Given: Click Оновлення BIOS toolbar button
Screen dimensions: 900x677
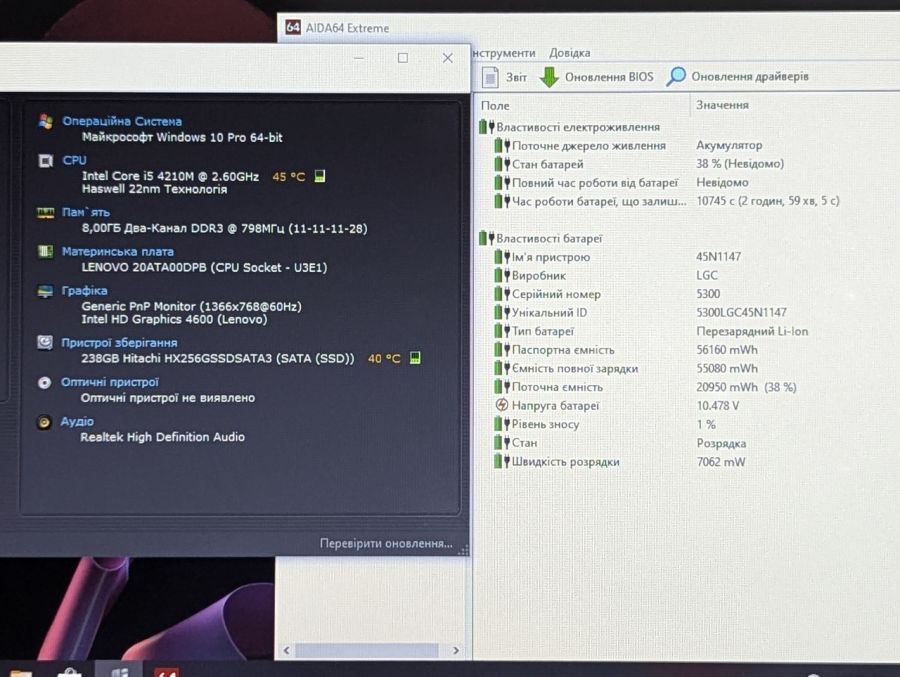Looking at the screenshot, I should [596, 77].
